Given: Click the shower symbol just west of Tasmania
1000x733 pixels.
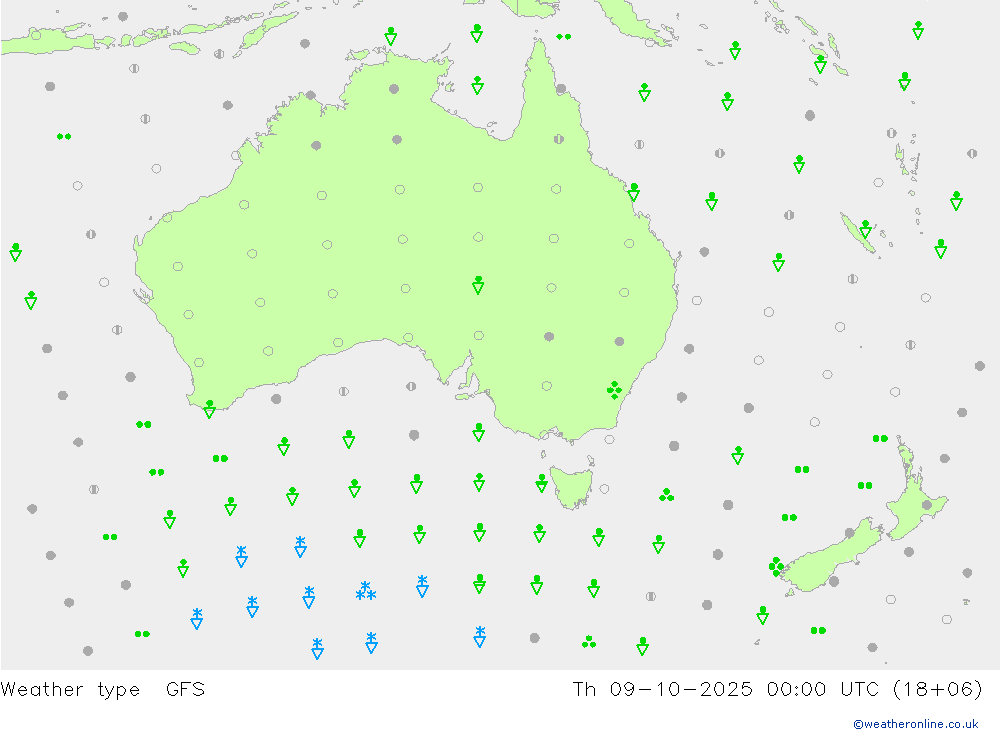Looking at the screenshot, I should point(541,484).
